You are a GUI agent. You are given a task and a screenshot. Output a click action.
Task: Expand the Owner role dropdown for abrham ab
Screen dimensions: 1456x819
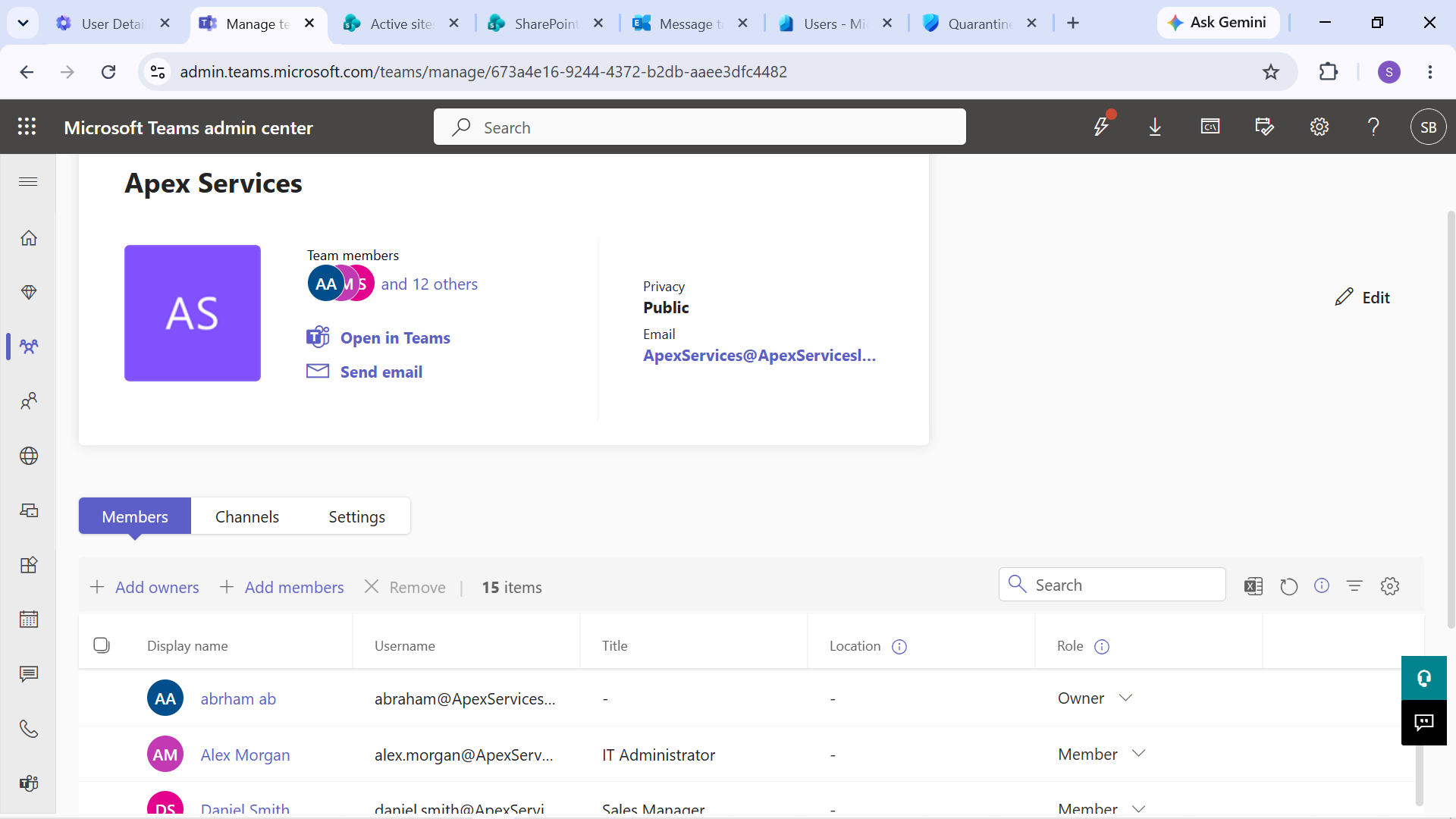tap(1125, 698)
